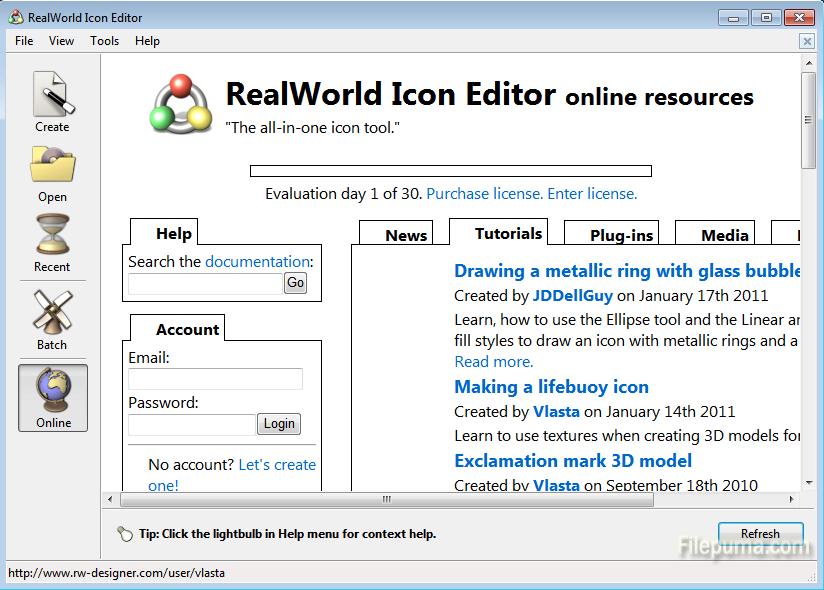Screen dimensions: 824x590
Task: Close the document panel X icon
Action: pyautogui.click(x=806, y=41)
